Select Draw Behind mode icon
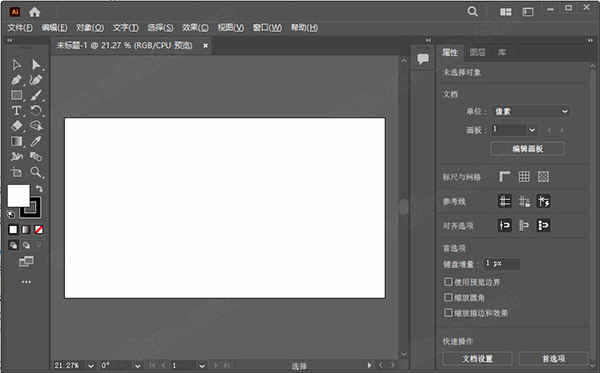Image resolution: width=600 pixels, height=373 pixels. pyautogui.click(x=26, y=245)
